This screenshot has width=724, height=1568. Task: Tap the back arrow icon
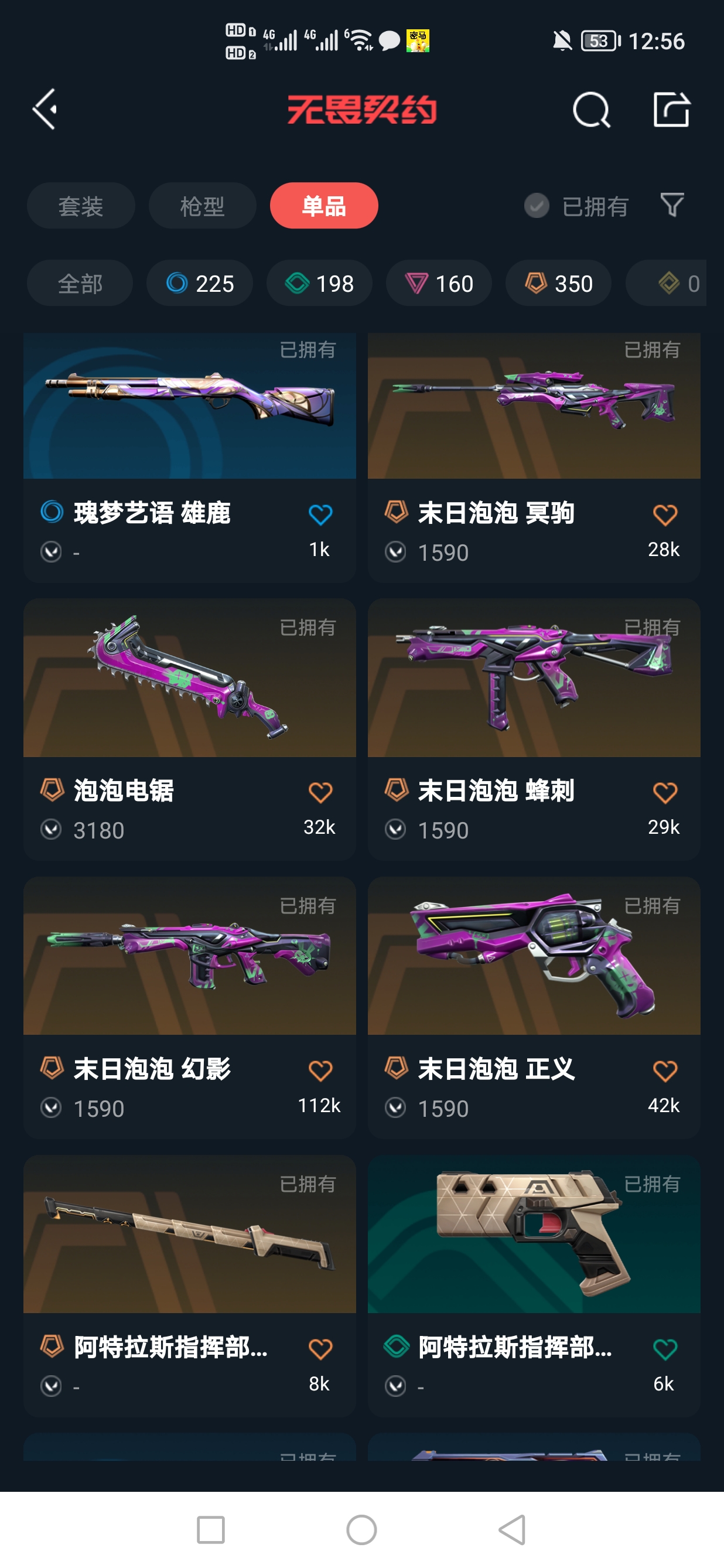[x=45, y=109]
